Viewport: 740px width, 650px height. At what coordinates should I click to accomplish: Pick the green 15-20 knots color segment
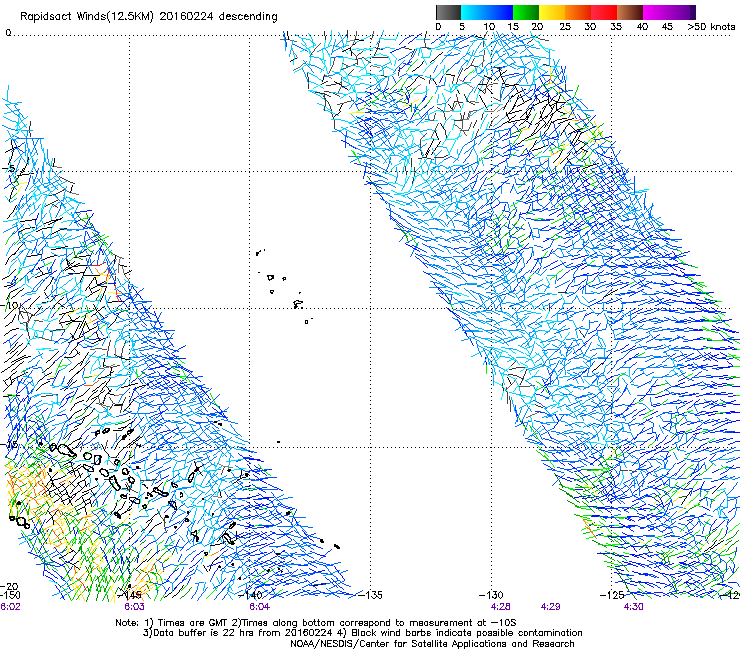point(526,12)
